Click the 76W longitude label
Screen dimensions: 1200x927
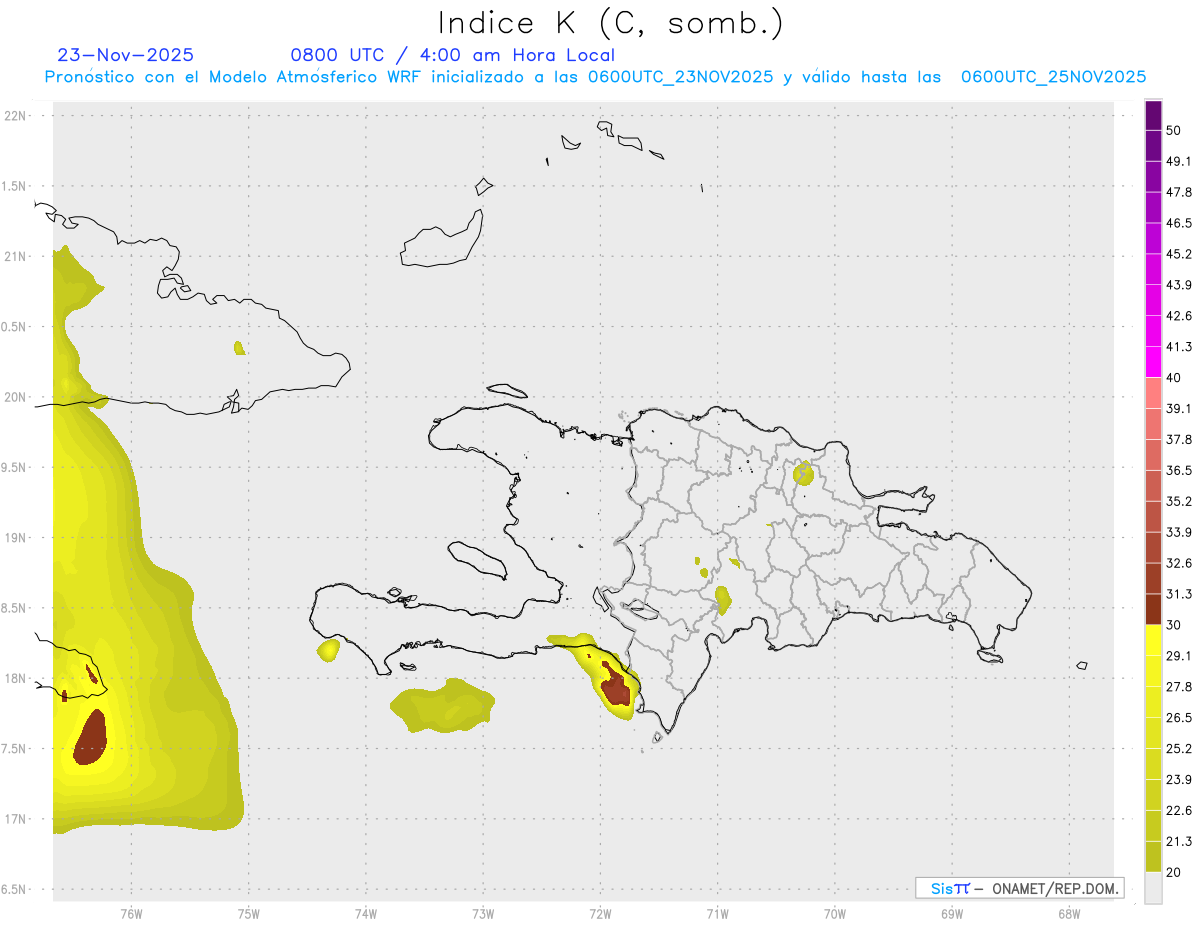point(131,913)
